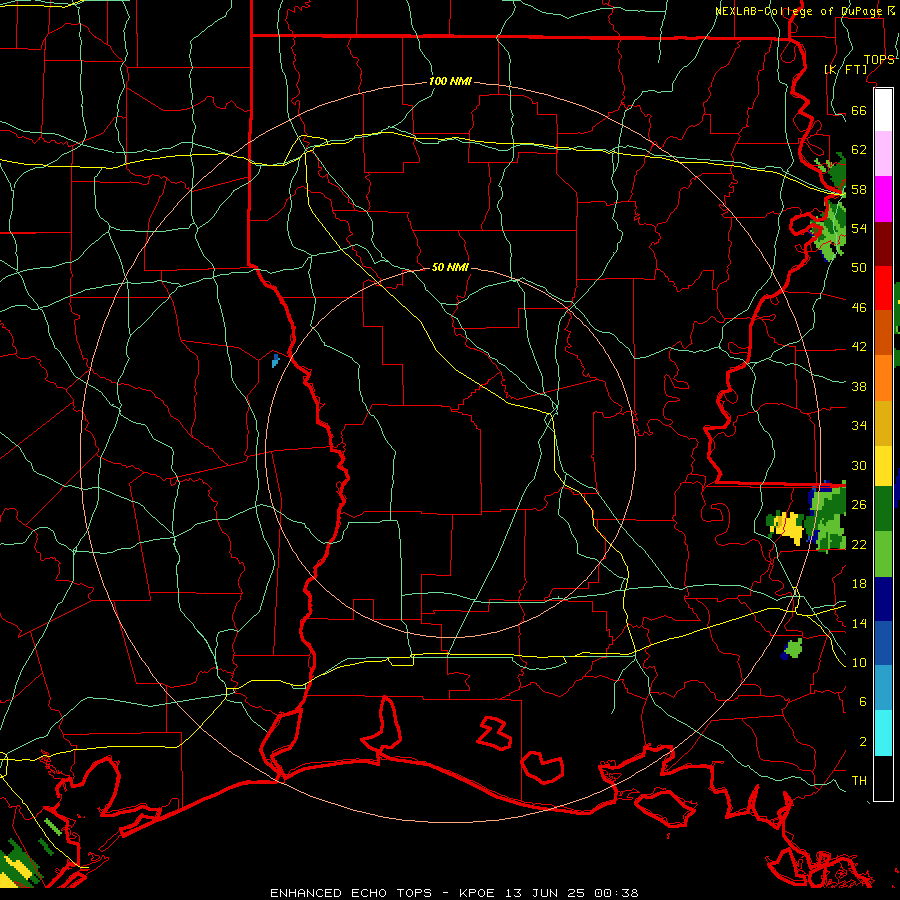Viewport: 900px width, 900px height.
Task: Pick the dark green legend swatch
Action: (883, 509)
